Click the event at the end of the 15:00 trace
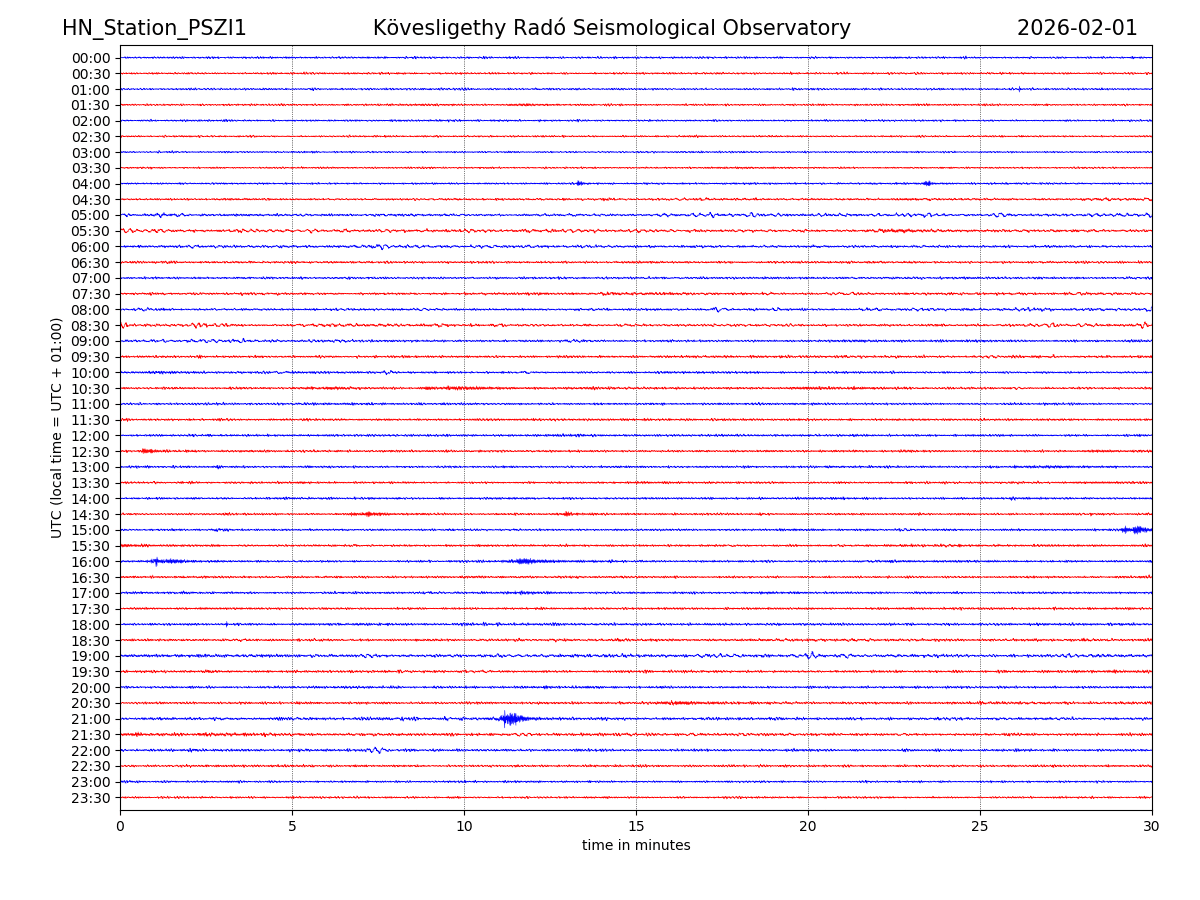Screen dimensions: 1200x900 click(x=1136, y=530)
